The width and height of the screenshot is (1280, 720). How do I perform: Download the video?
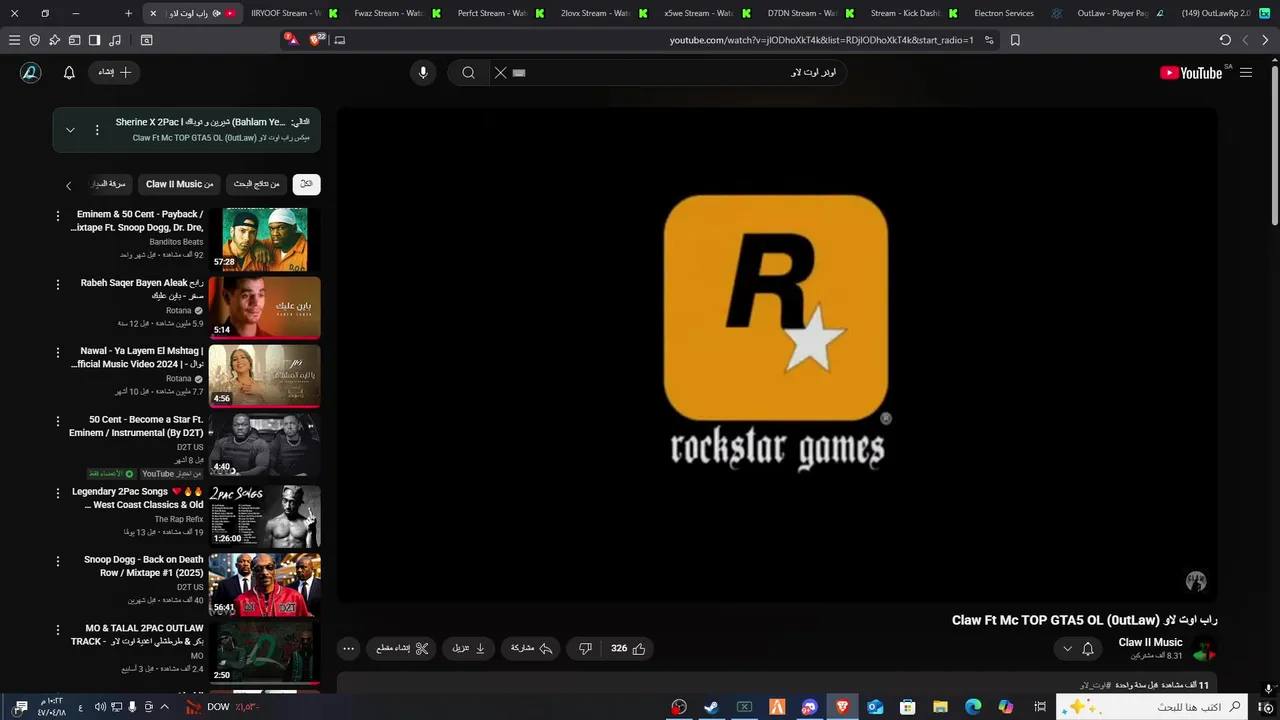[x=469, y=648]
